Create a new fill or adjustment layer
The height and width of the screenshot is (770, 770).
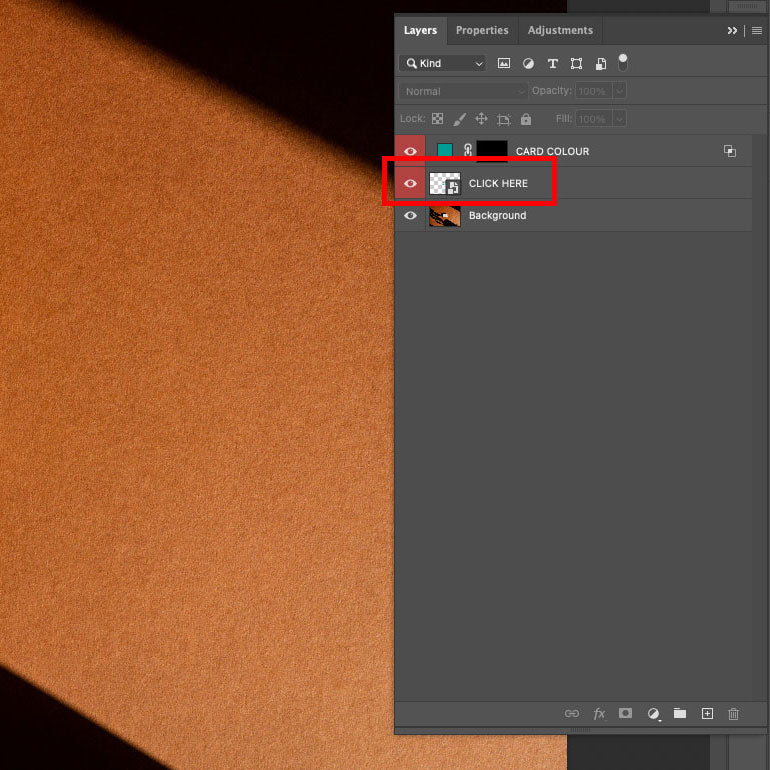[653, 713]
